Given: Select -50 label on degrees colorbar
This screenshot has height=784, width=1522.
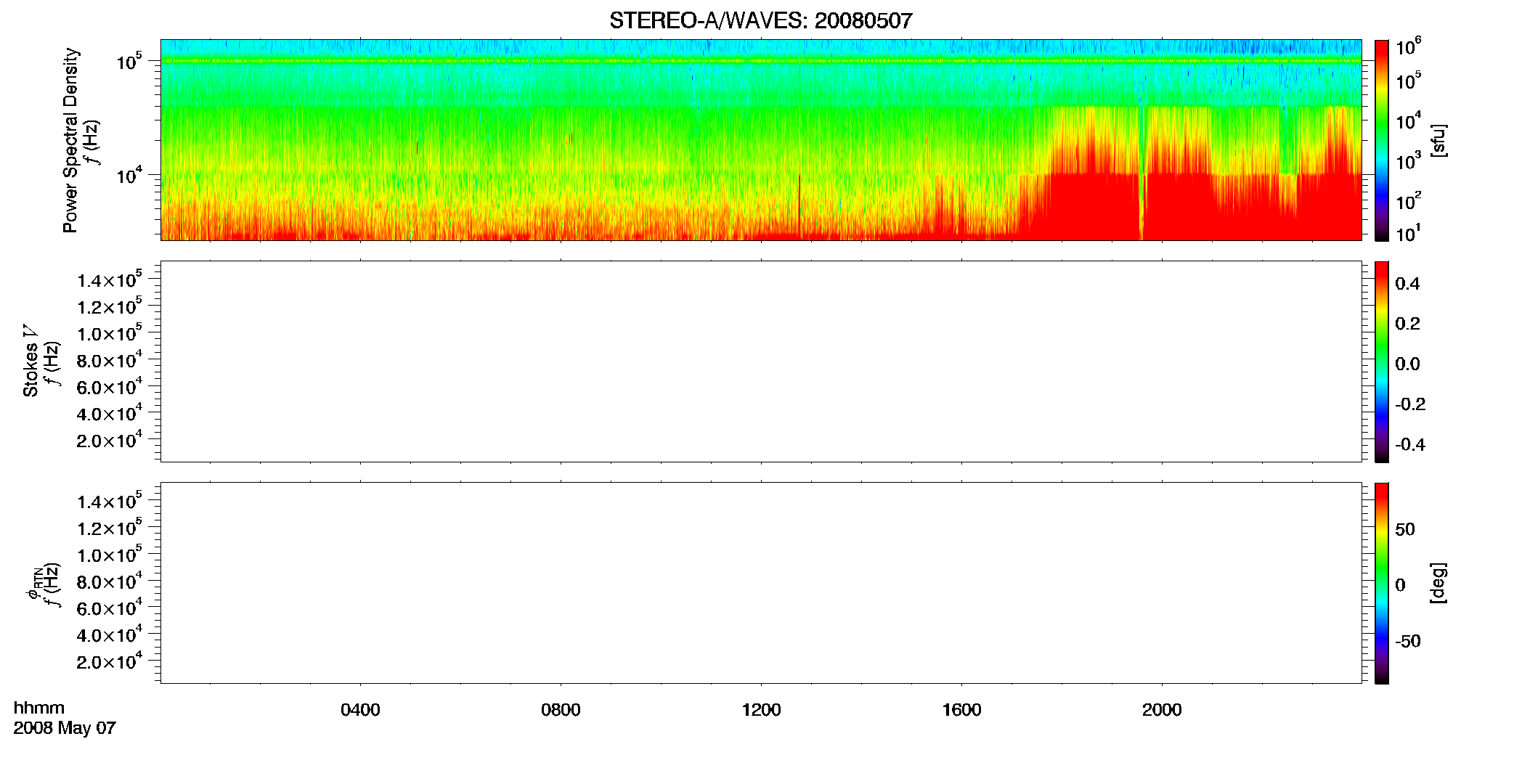Looking at the screenshot, I should (1408, 641).
